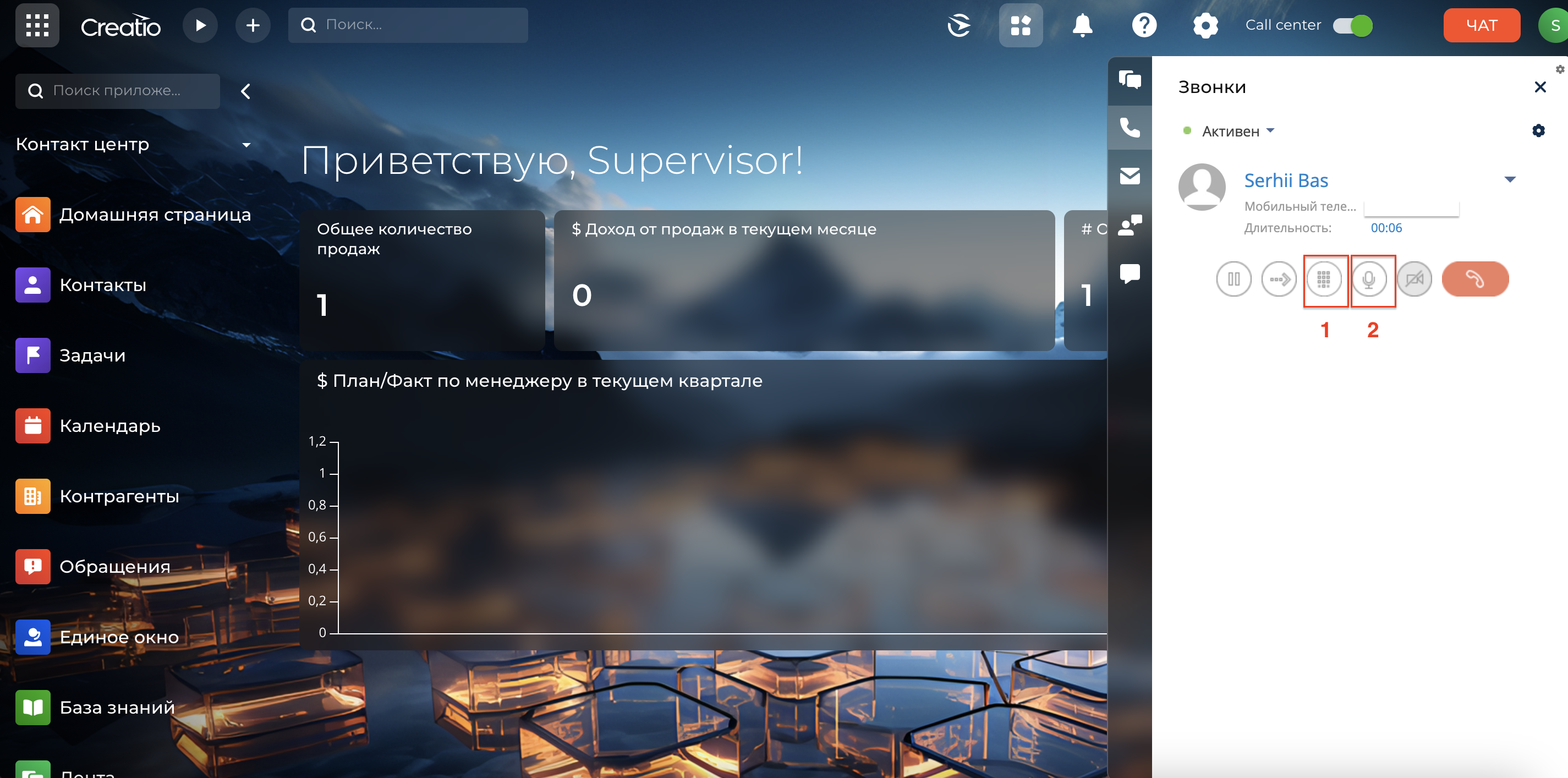1568x778 pixels.
Task: Run a business process with play button
Action: click(x=200, y=25)
